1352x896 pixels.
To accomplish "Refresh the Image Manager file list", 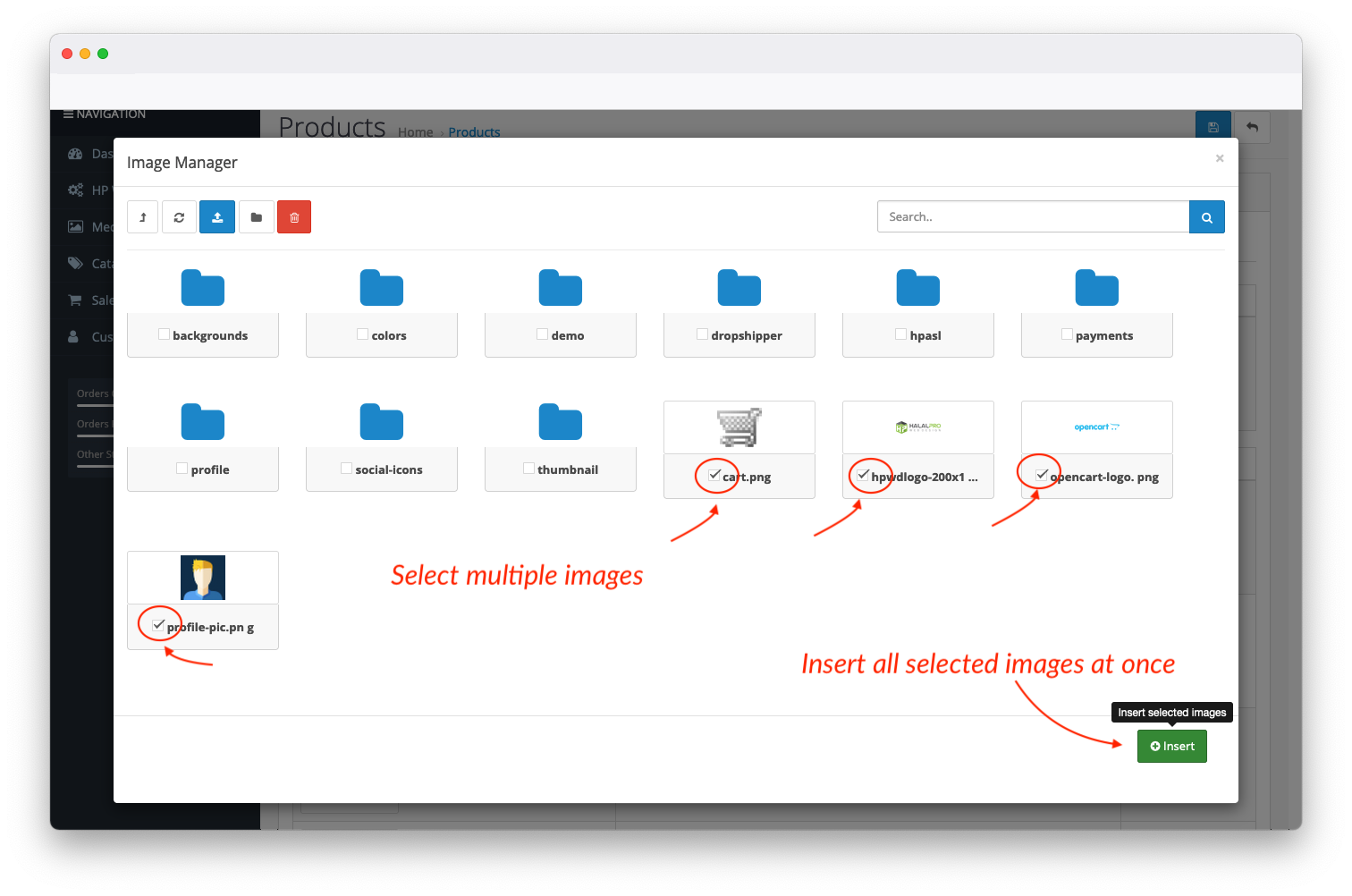I will coord(179,216).
